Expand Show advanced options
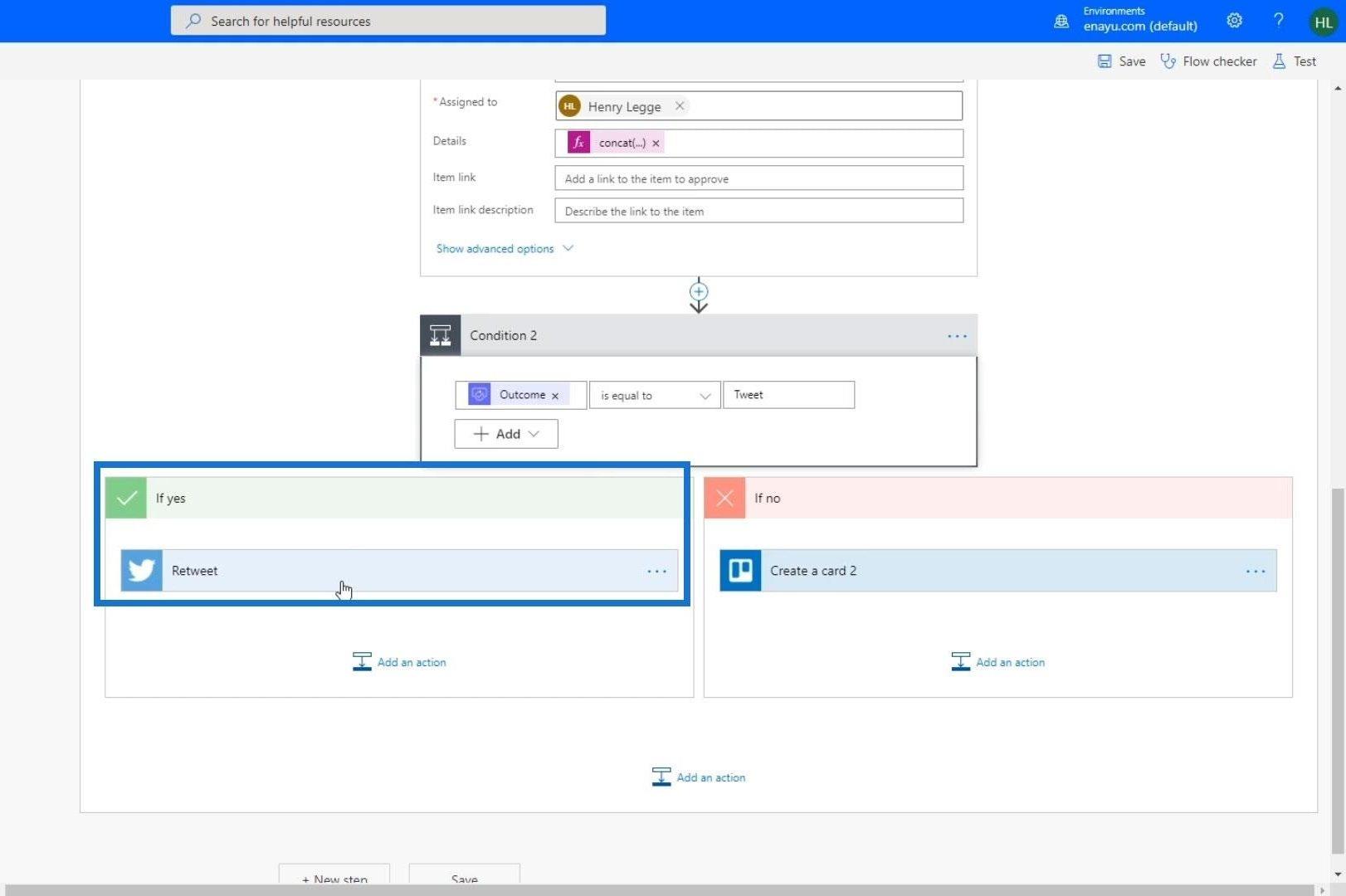Image resolution: width=1346 pixels, height=896 pixels. pyautogui.click(x=505, y=249)
